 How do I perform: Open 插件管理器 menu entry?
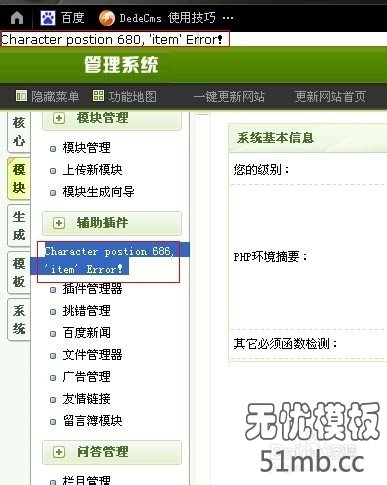tap(92, 289)
